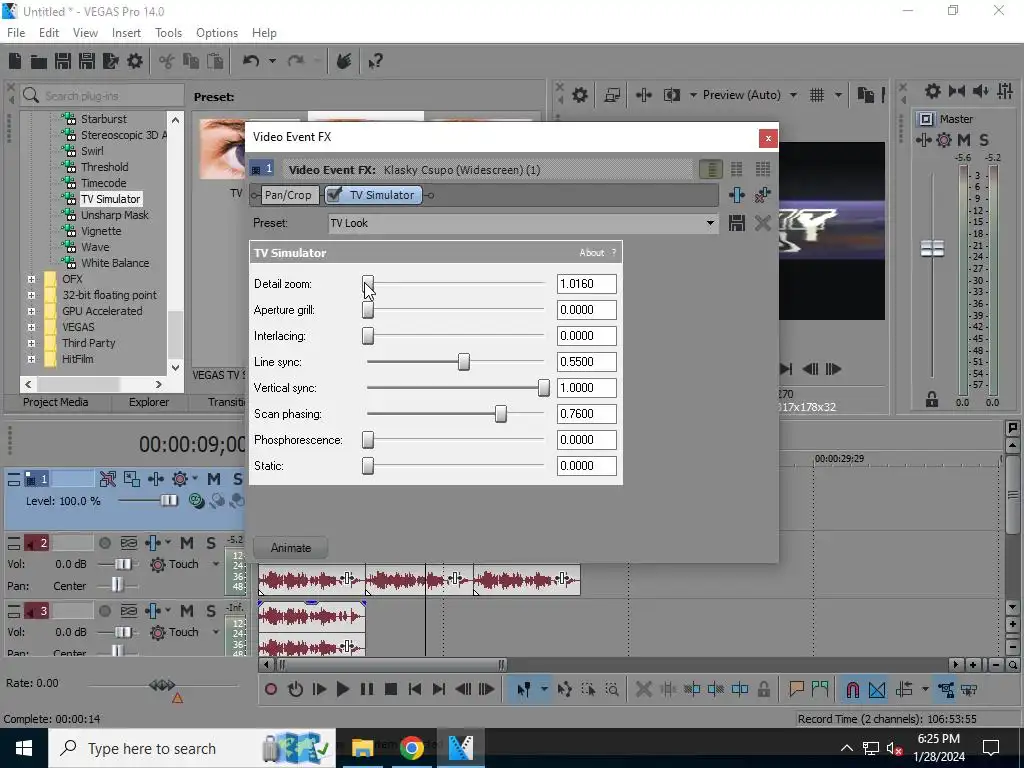Screen dimensions: 1024x768
Task: Click Remove Selected Plug-In icon
Action: coord(762,195)
